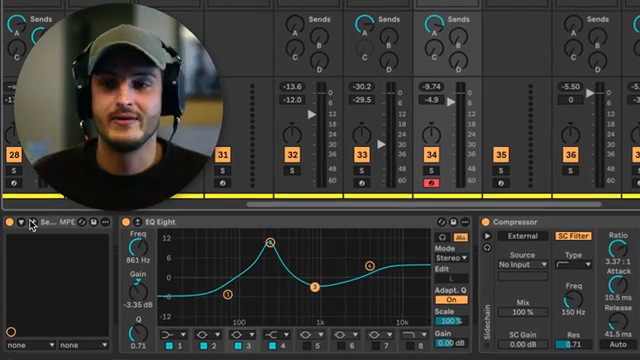The width and height of the screenshot is (640, 360).
Task: Enable EQ band 8 activator
Action: tap(410, 346)
